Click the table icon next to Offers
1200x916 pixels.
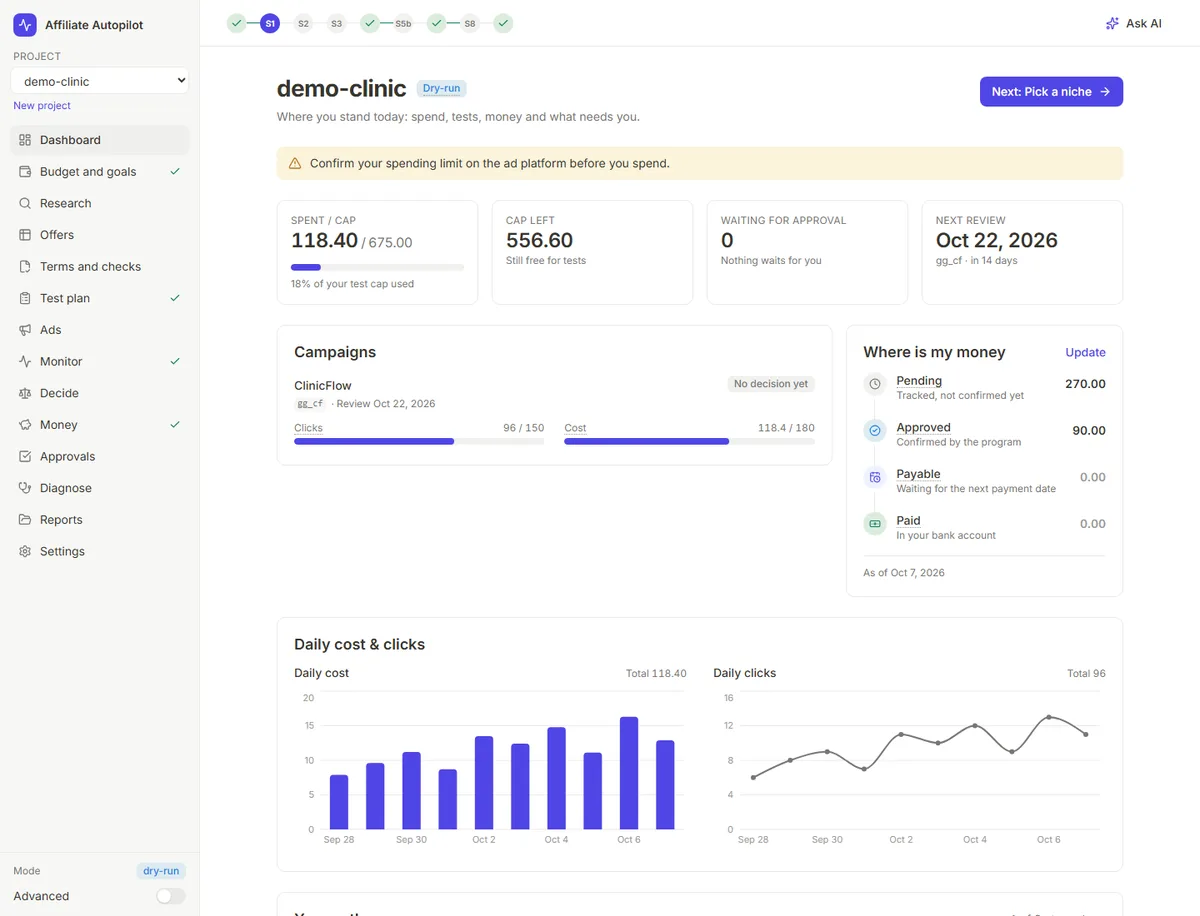coord(25,235)
